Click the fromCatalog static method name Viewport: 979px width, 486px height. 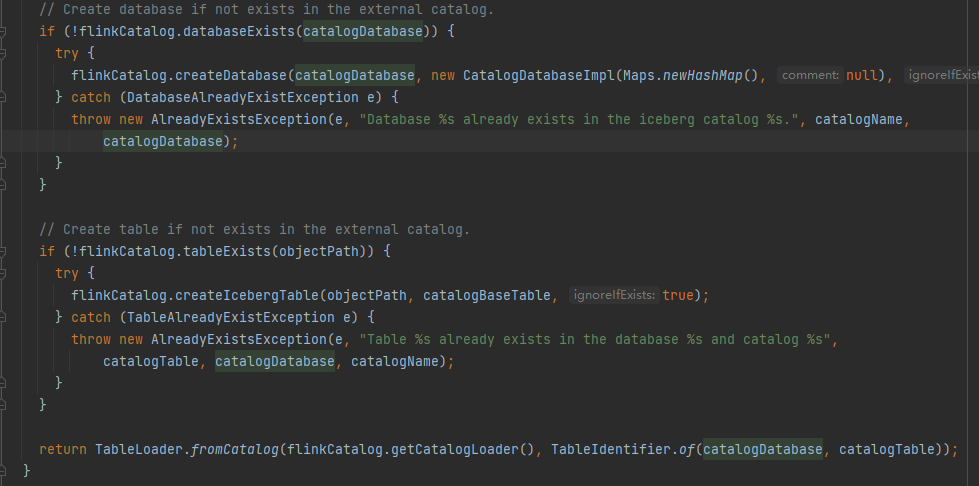pyautogui.click(x=234, y=449)
